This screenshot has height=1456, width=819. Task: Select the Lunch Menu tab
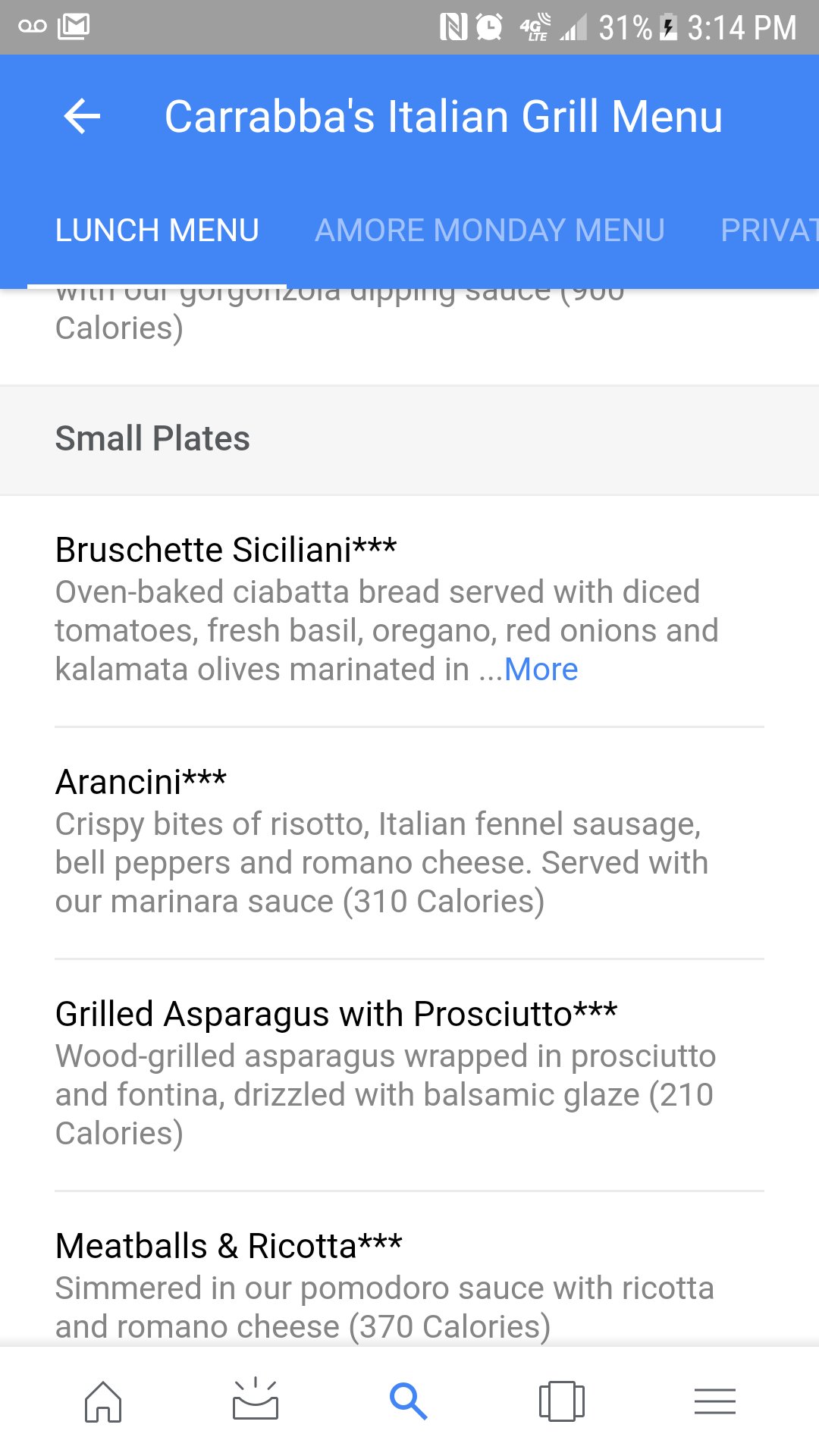(x=157, y=230)
